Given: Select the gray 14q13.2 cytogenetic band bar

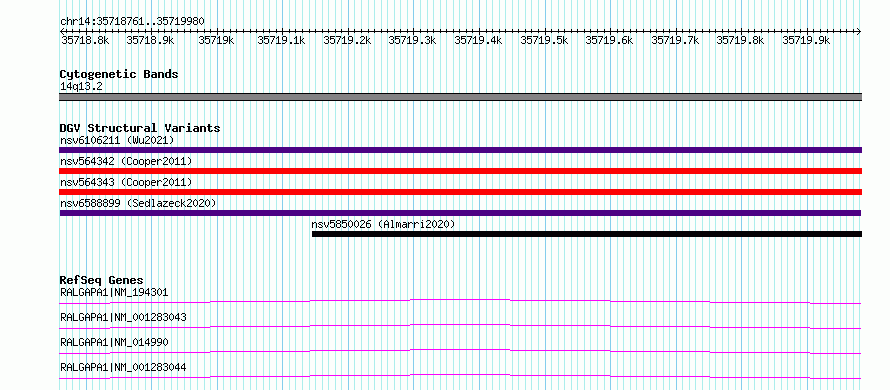Looking at the screenshot, I should coord(461,97).
